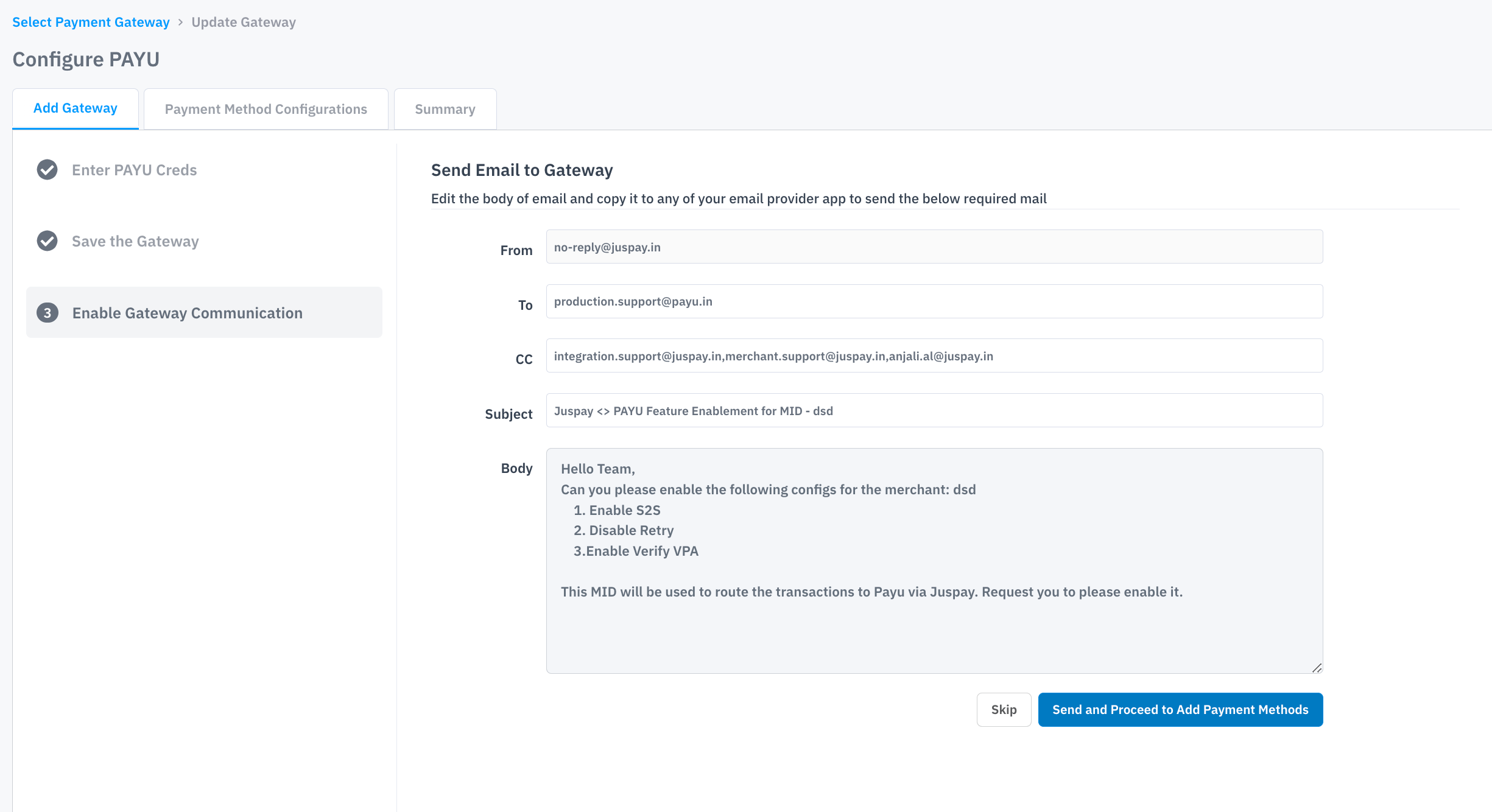Switch to Payment Method Configurations tab
Image resolution: width=1492 pixels, height=812 pixels.
(x=266, y=110)
